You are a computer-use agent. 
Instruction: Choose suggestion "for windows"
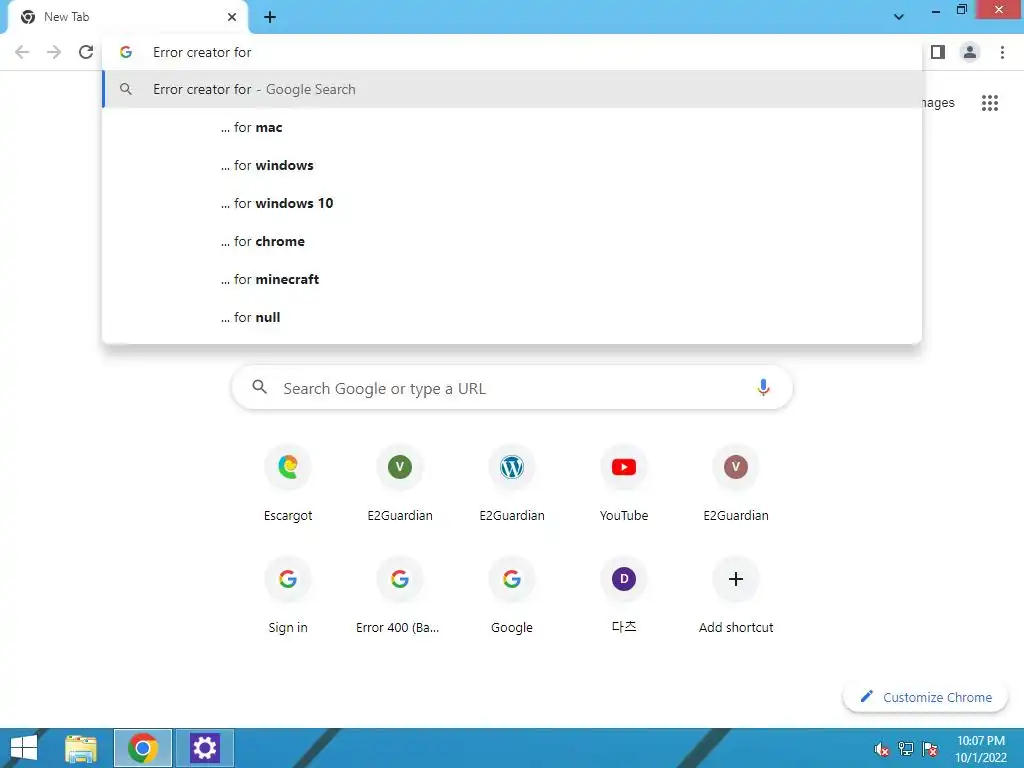(512, 165)
